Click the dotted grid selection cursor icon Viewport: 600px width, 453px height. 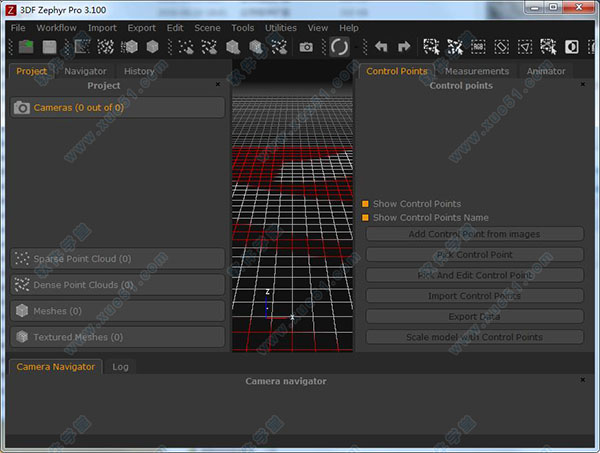548,47
